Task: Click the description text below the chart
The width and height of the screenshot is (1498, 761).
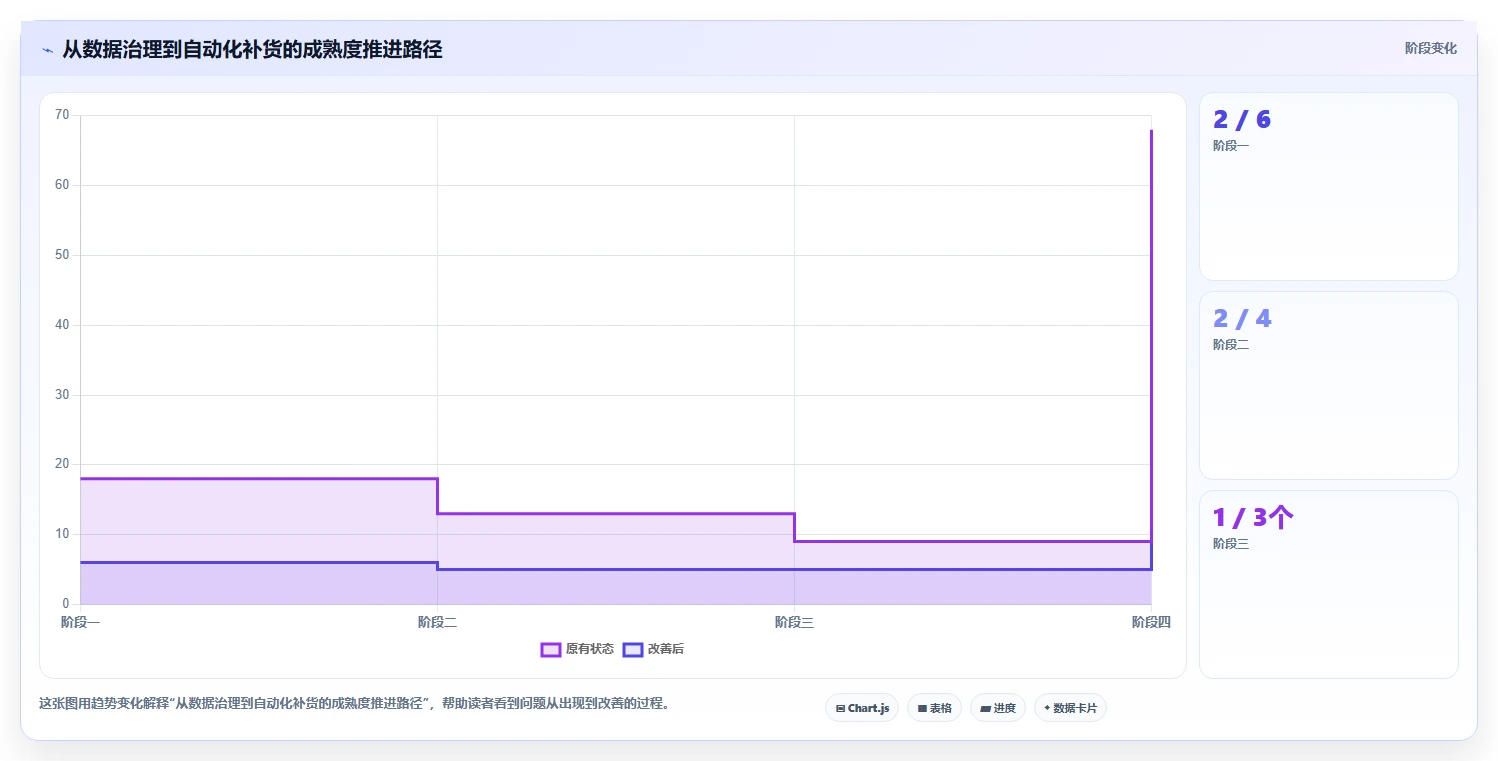Action: [354, 703]
